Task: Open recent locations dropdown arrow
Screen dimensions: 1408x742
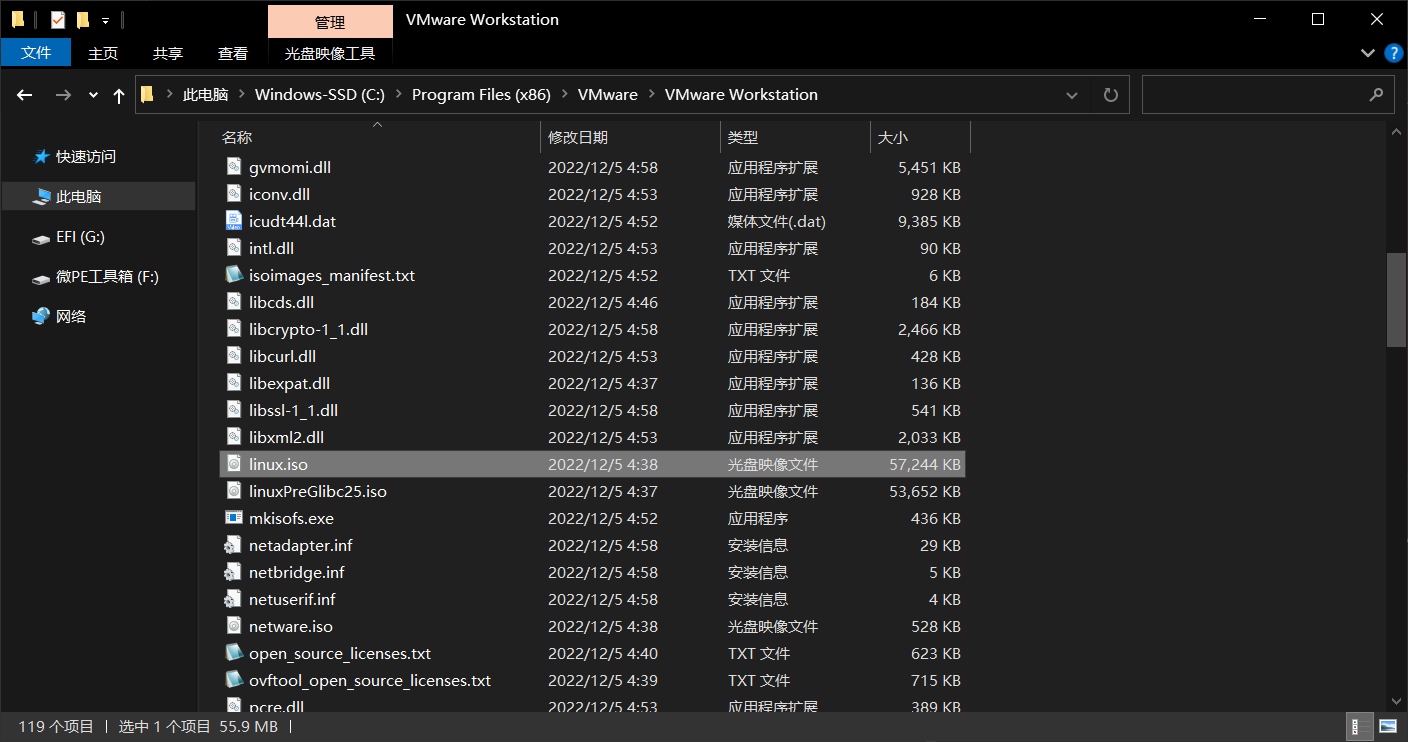Action: 93,95
